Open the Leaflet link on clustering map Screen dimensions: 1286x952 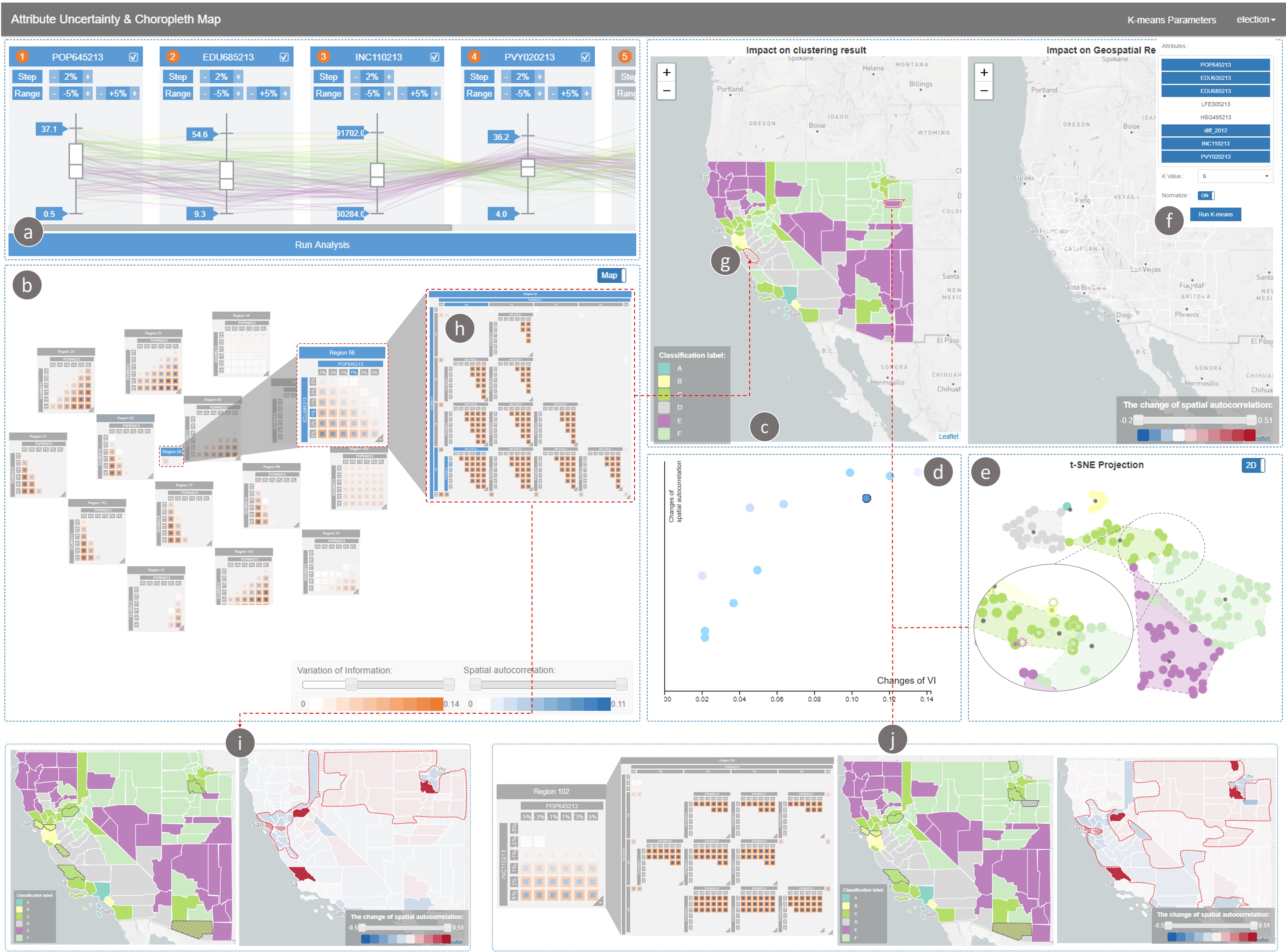(948, 437)
